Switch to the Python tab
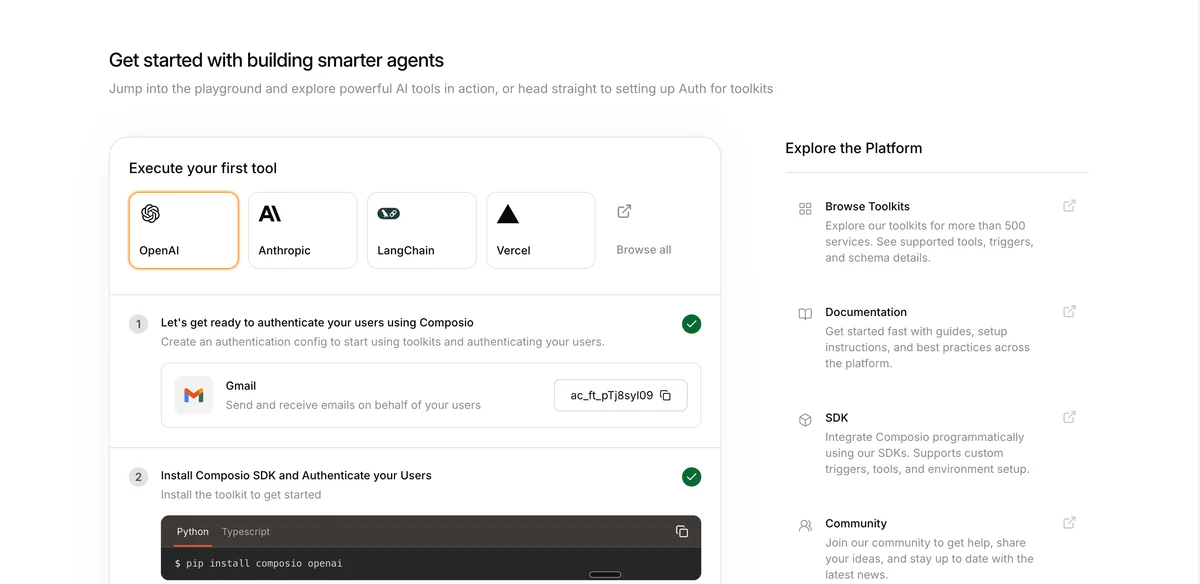This screenshot has width=1200, height=584. [192, 531]
